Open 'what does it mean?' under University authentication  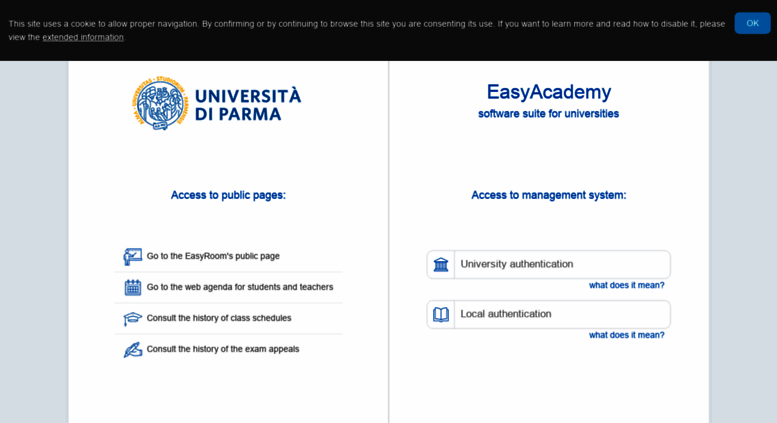[x=626, y=285]
